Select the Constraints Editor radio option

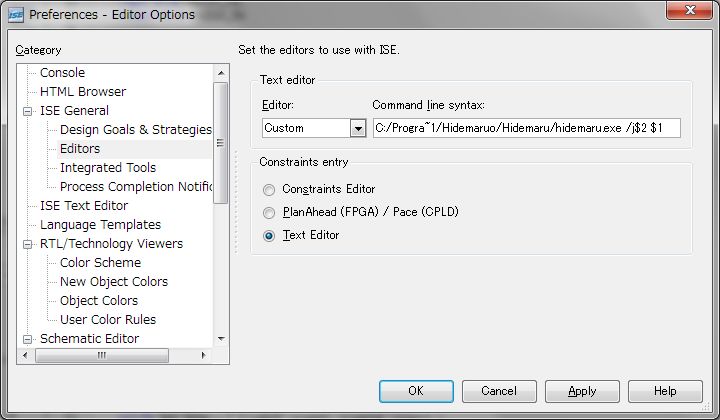pos(267,189)
